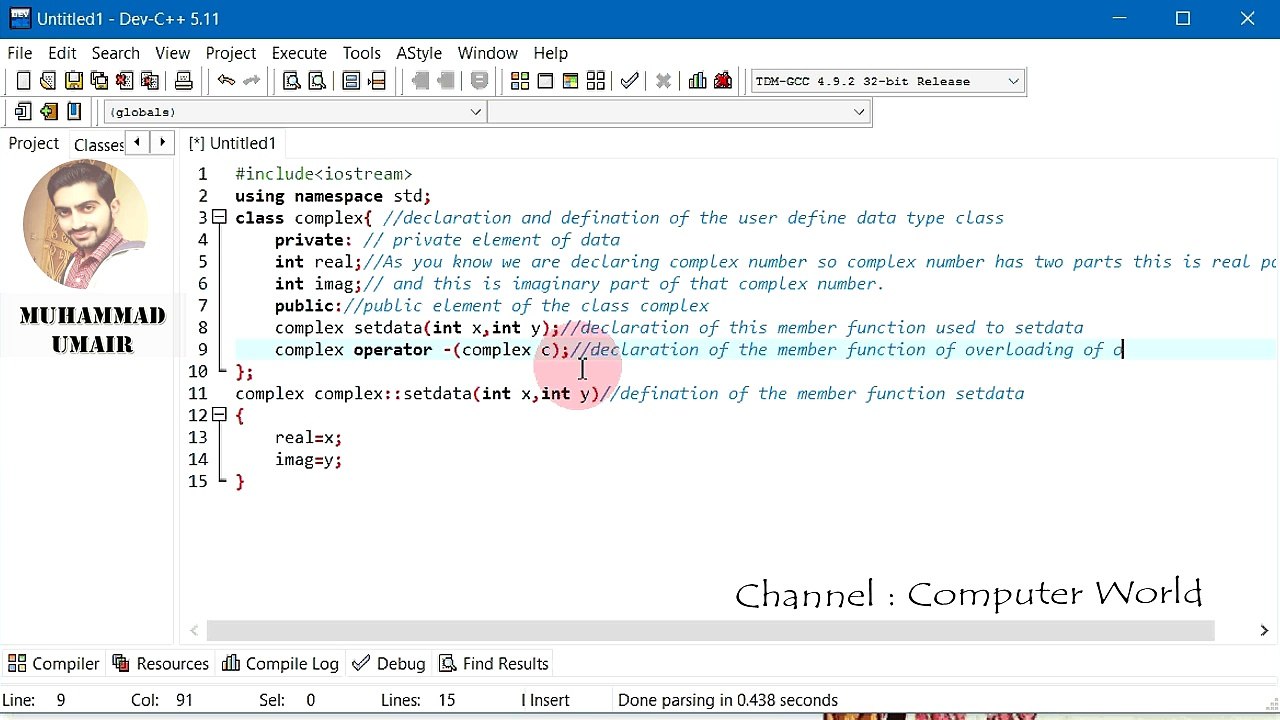
Task: Run the program using toolbar icon
Action: point(545,81)
